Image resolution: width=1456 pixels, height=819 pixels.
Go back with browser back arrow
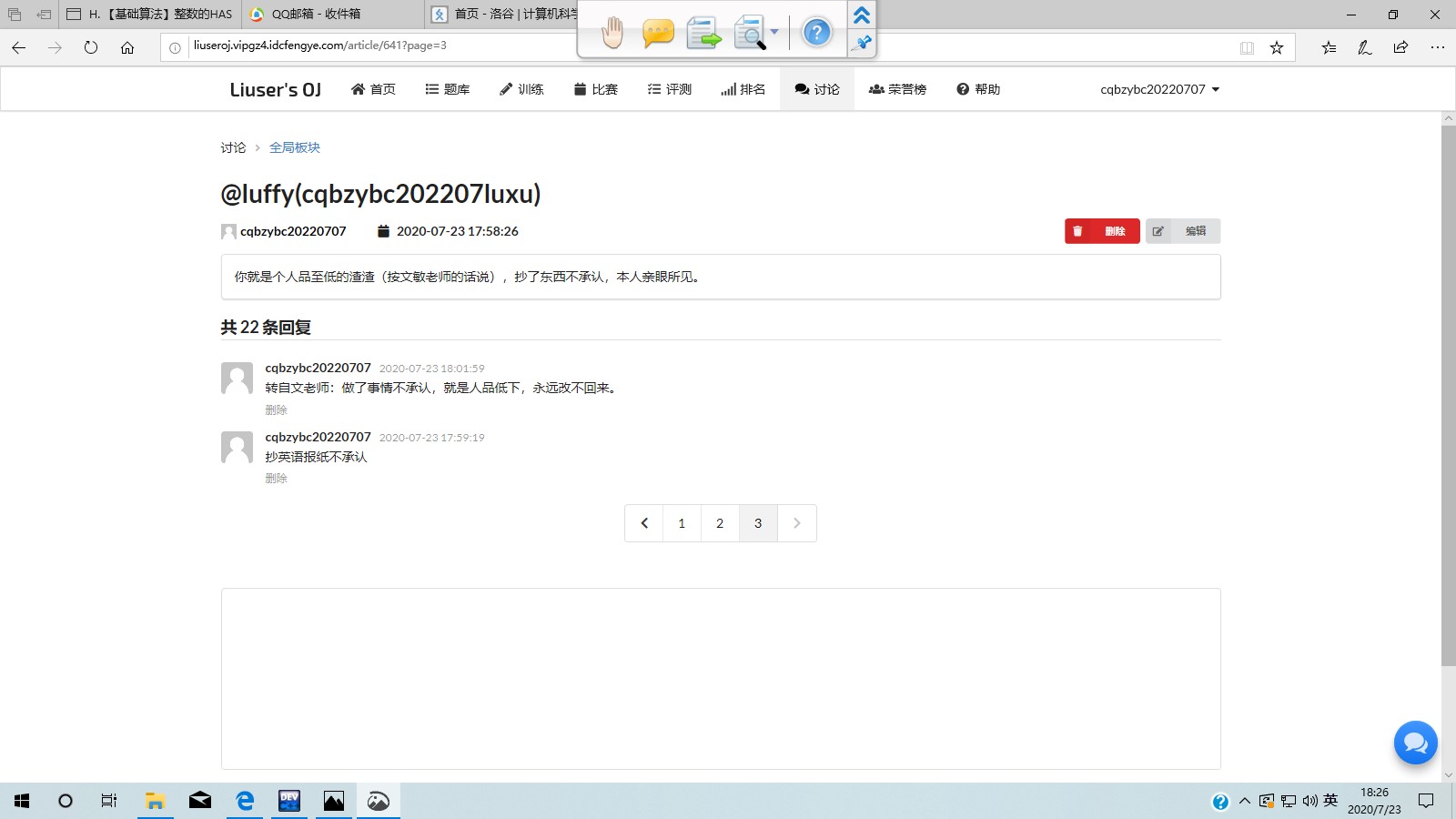[19, 47]
